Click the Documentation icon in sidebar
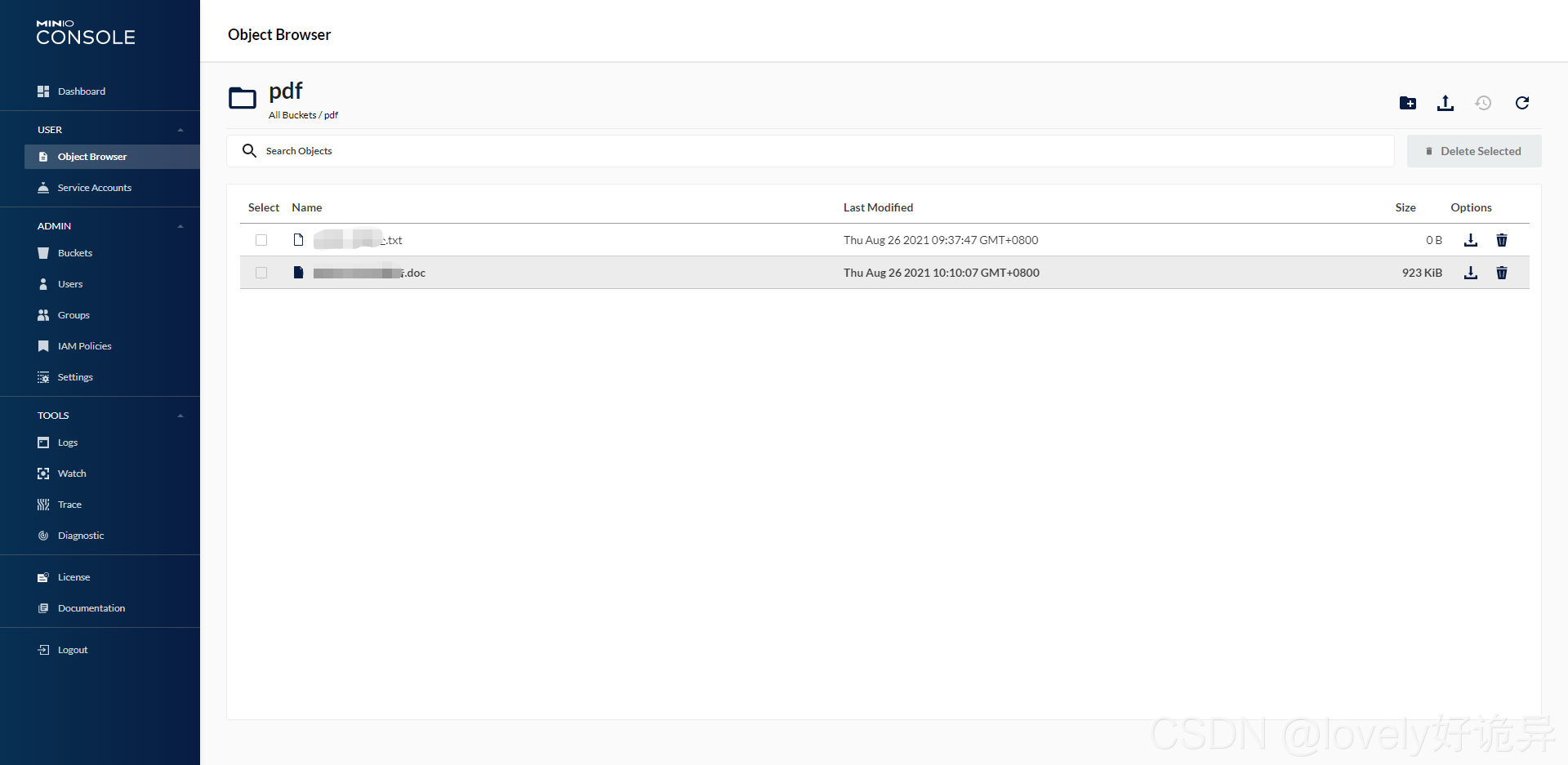The width and height of the screenshot is (1568, 765). [x=43, y=608]
